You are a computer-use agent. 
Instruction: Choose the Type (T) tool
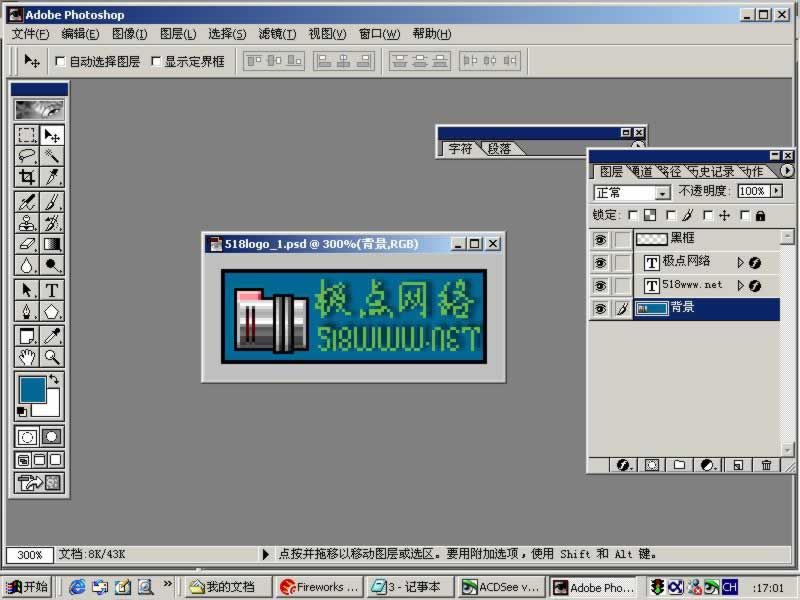click(x=52, y=290)
